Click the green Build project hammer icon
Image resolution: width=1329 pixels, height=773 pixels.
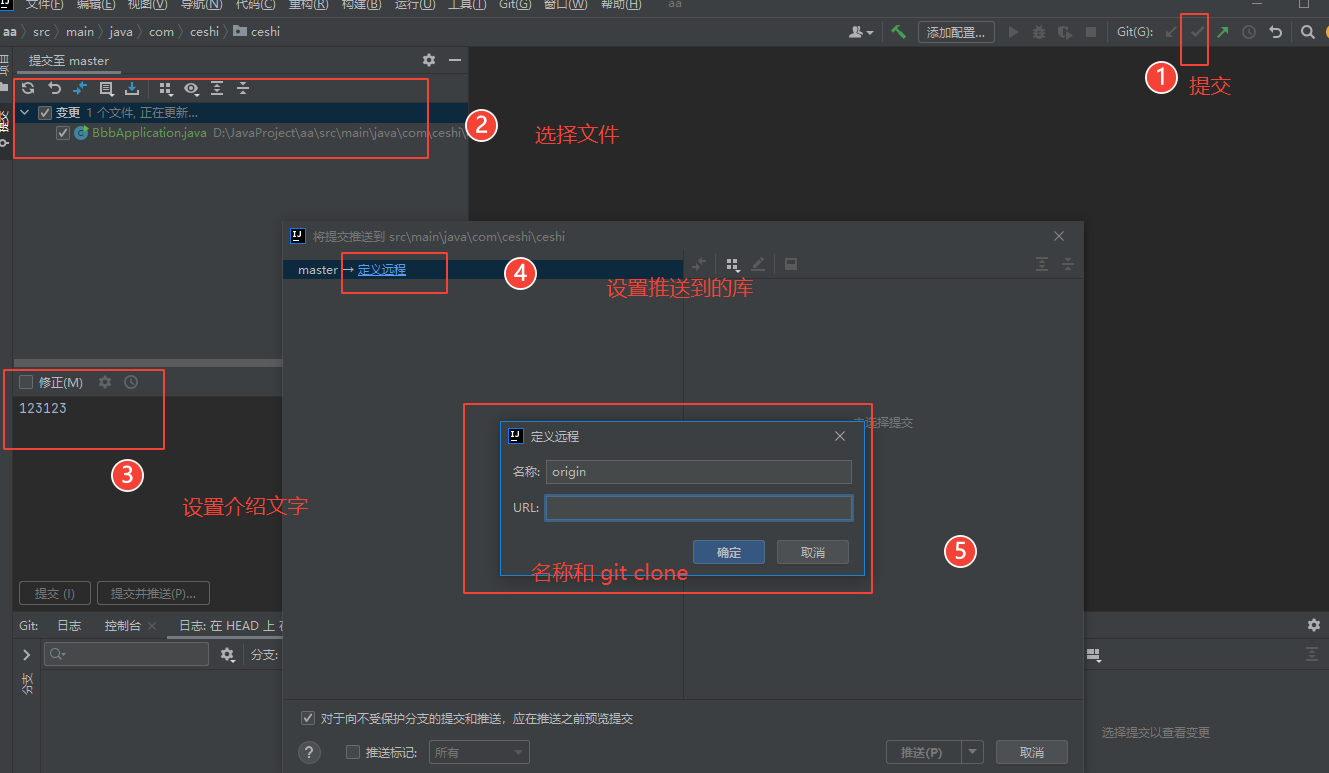[x=899, y=32]
